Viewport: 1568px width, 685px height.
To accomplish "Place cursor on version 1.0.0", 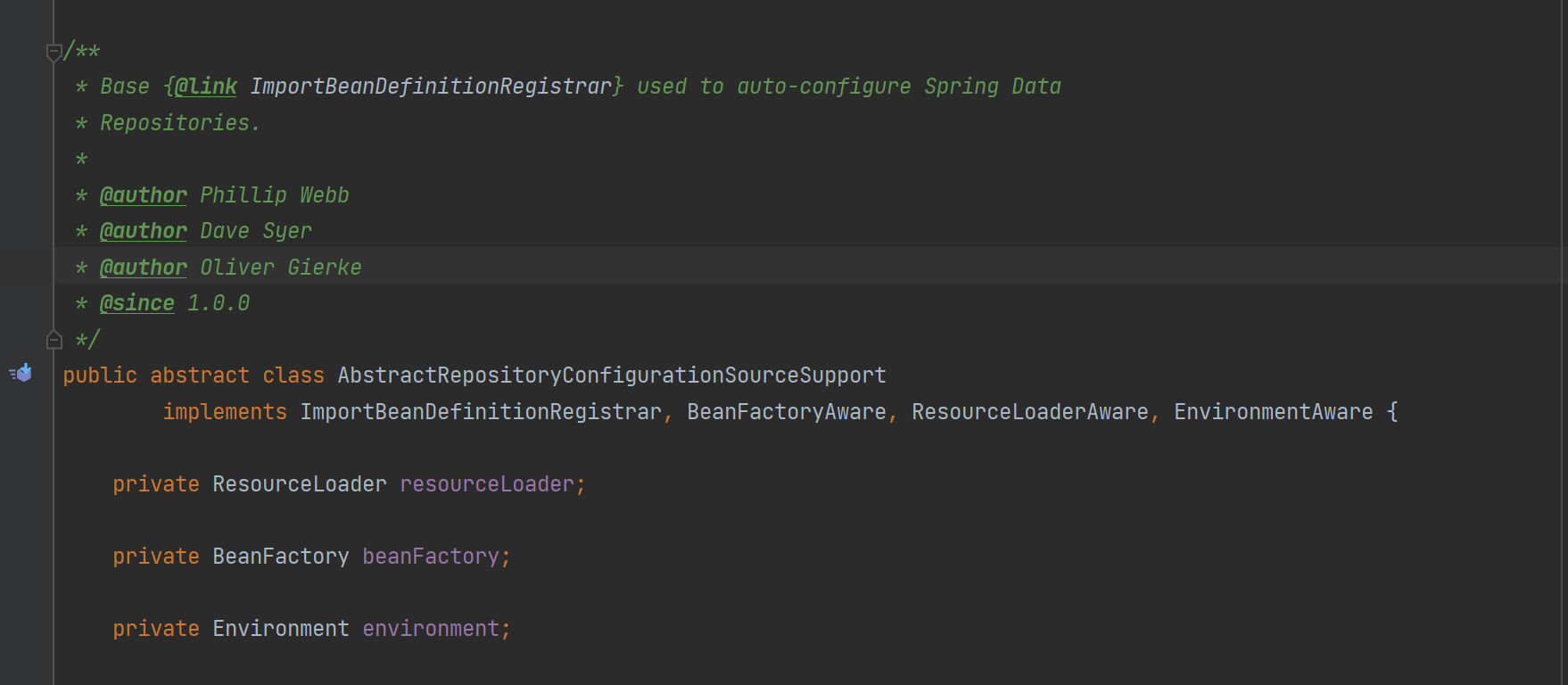I will (219, 303).
